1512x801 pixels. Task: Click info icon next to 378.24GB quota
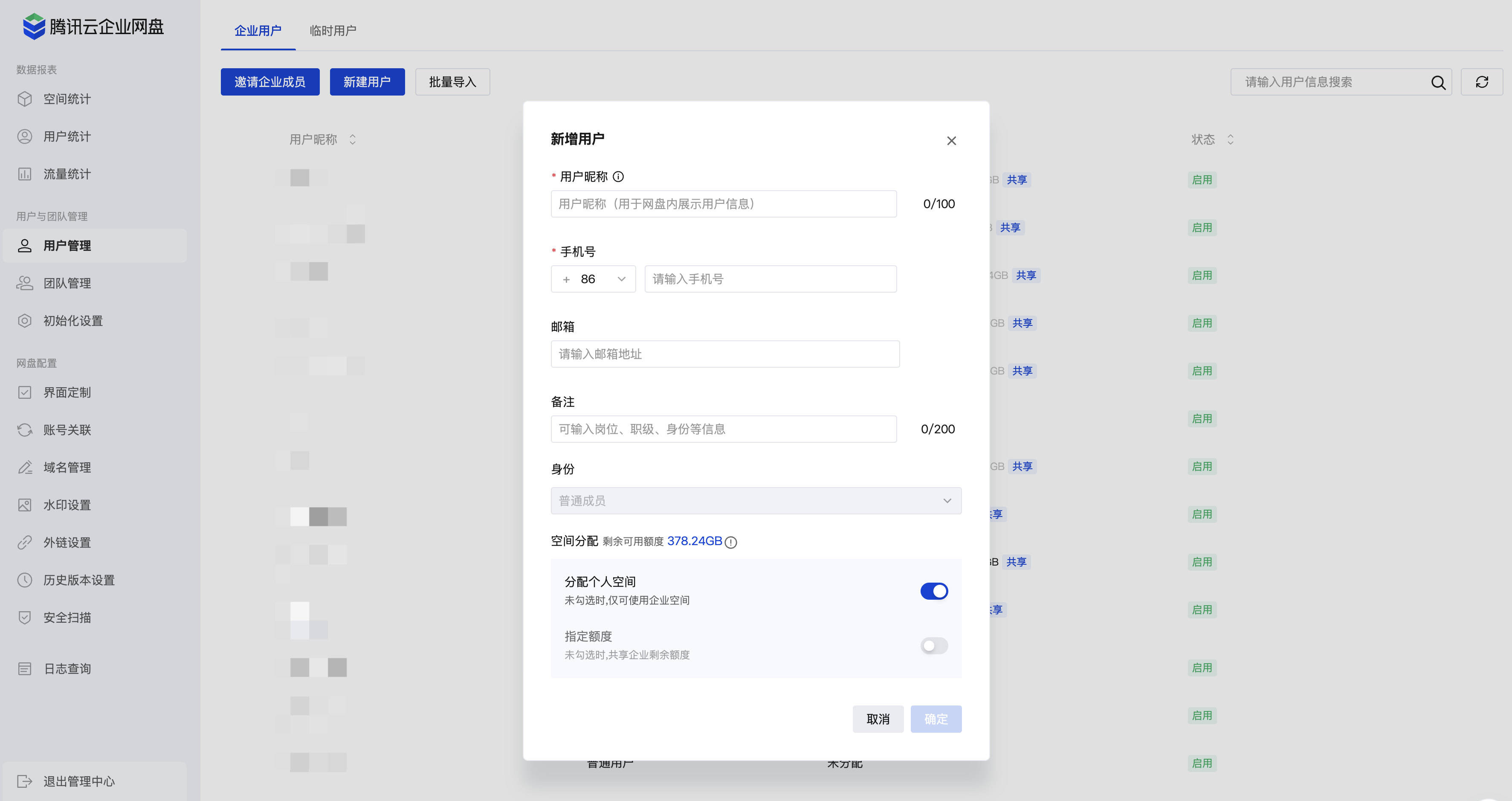(731, 542)
